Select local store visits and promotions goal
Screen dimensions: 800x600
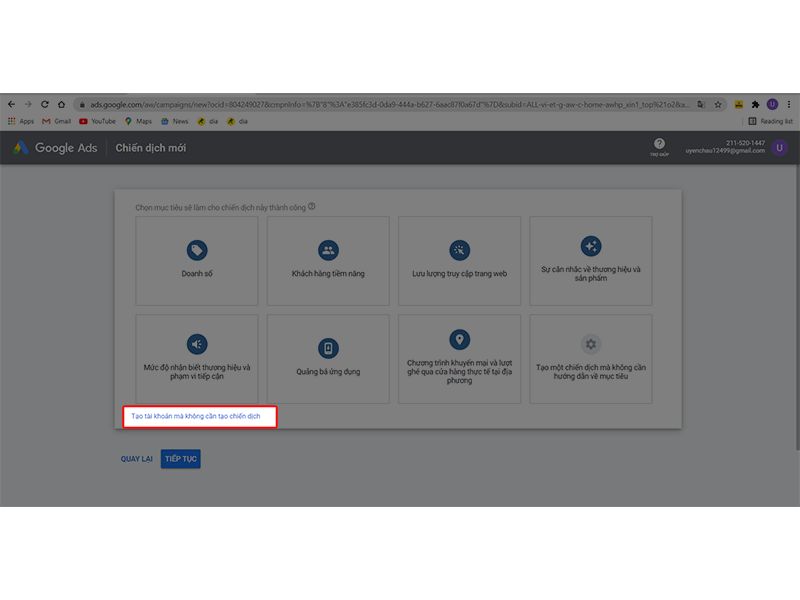pos(459,340)
